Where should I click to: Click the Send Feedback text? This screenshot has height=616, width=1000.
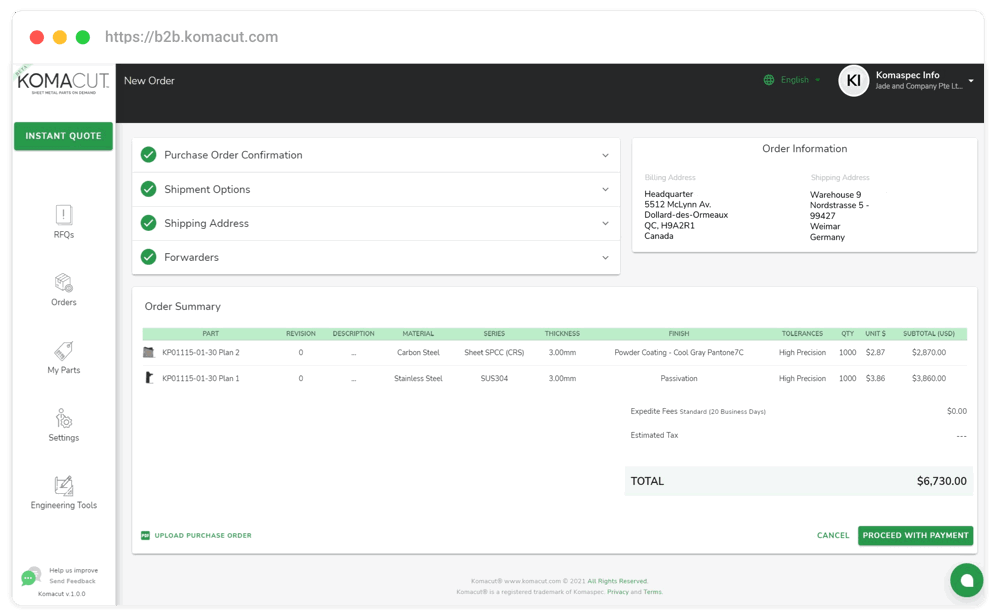click(73, 581)
